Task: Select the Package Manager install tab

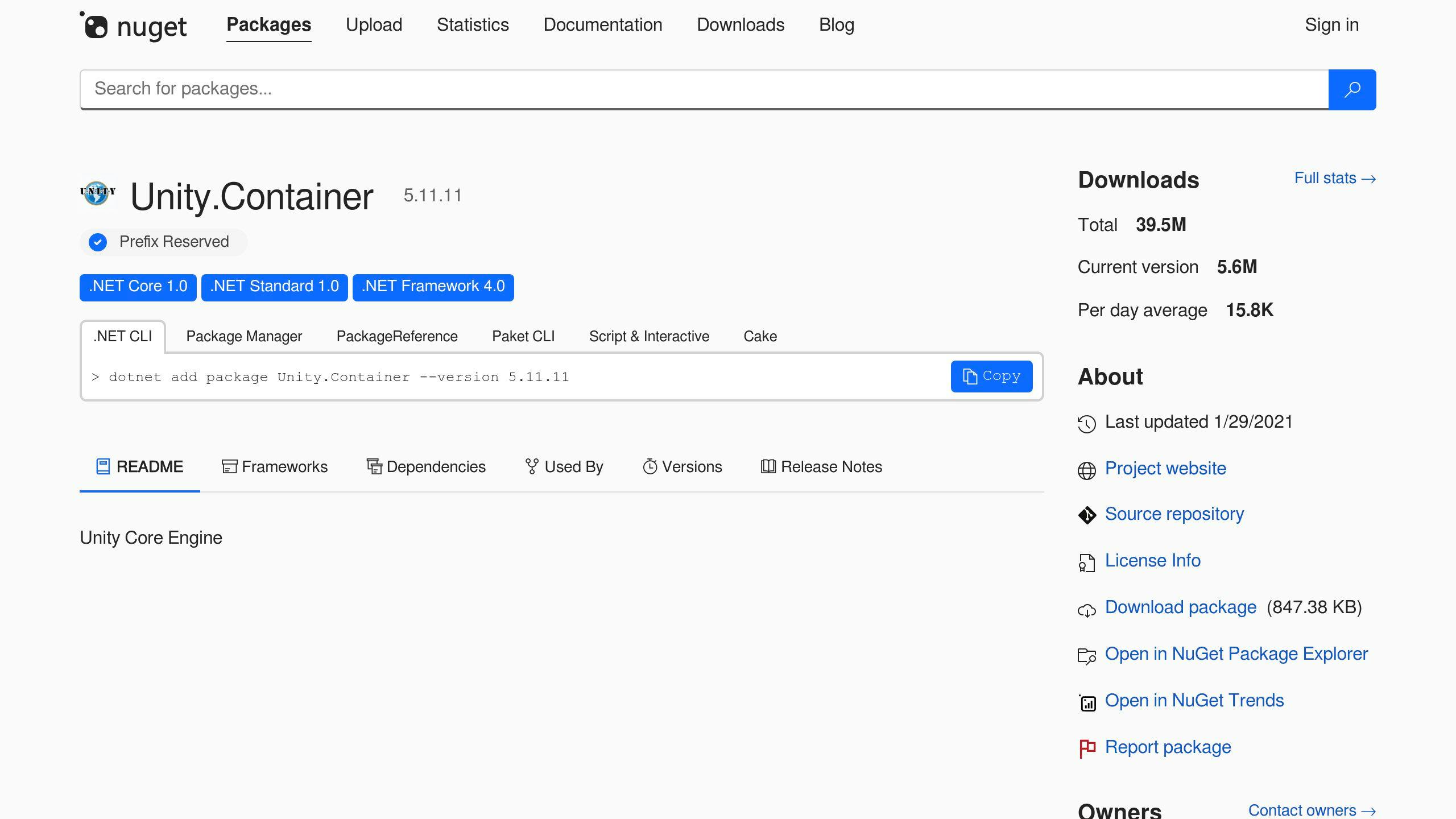Action: (244, 337)
